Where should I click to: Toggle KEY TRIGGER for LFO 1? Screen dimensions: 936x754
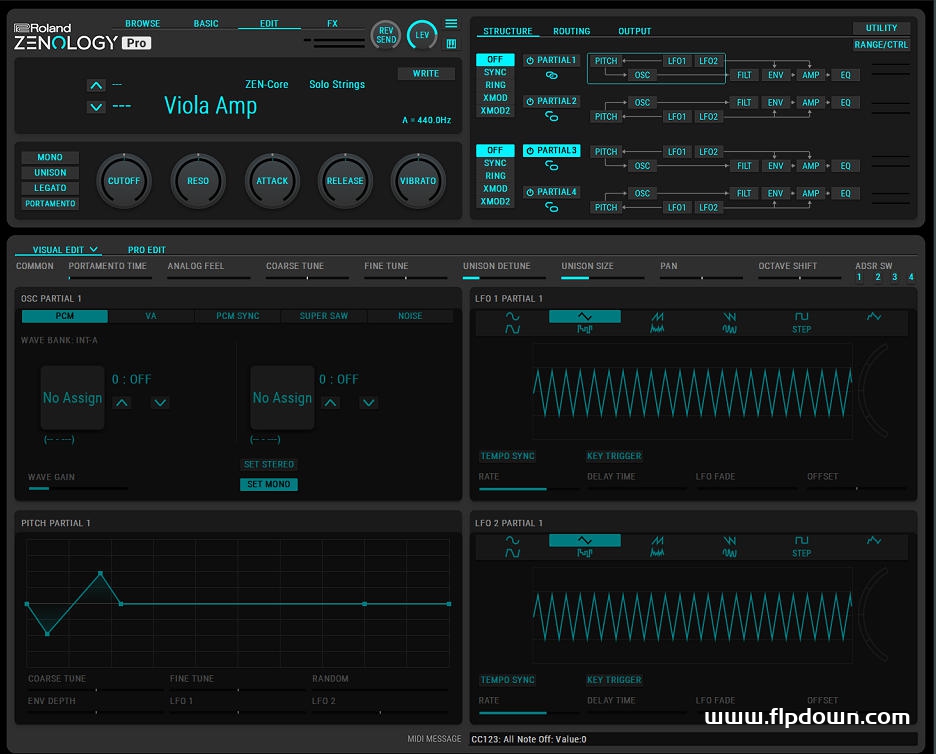coord(614,456)
